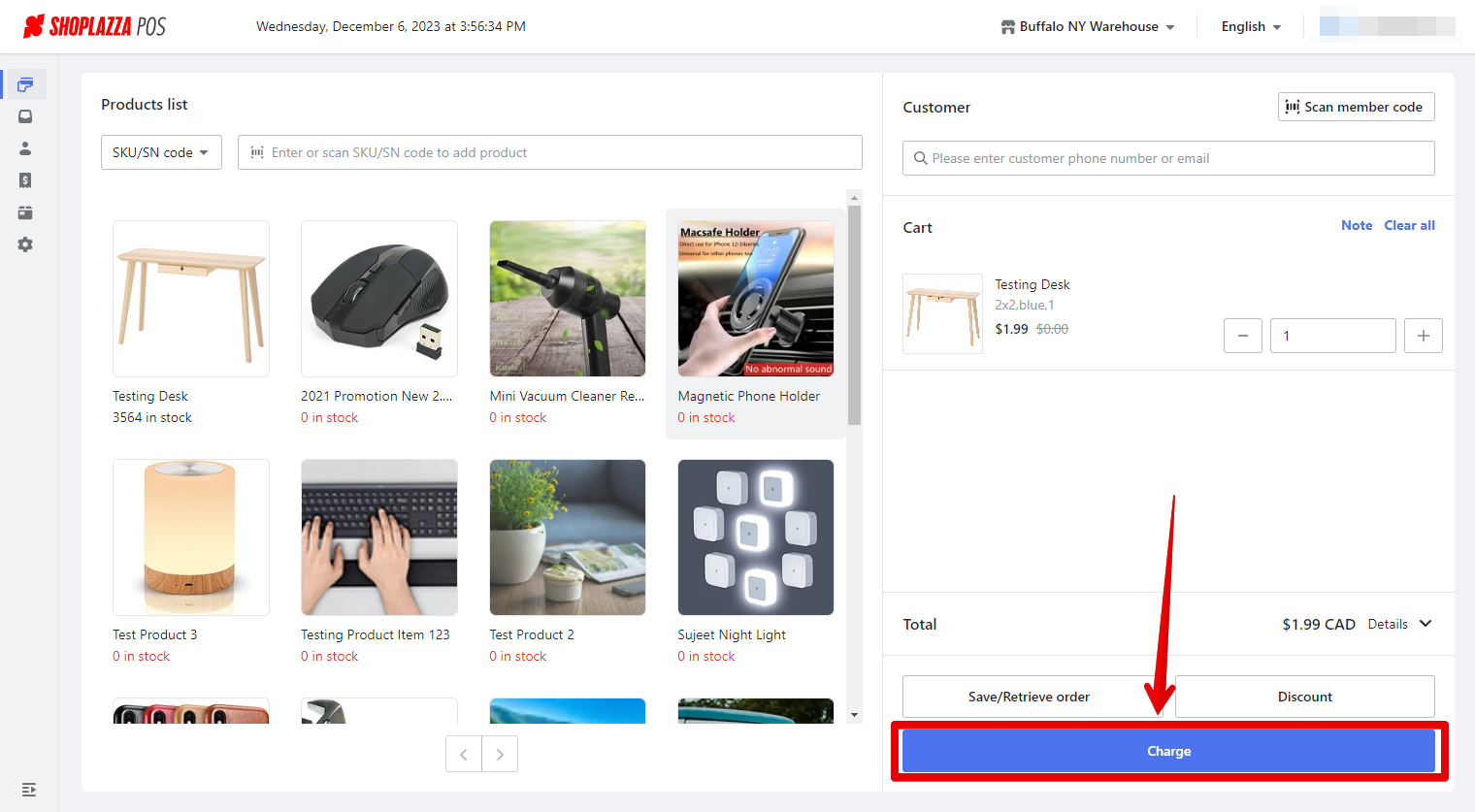Select the 2021 Promotion New mouse thumbnail
Image resolution: width=1475 pixels, height=812 pixels.
pyautogui.click(x=379, y=299)
